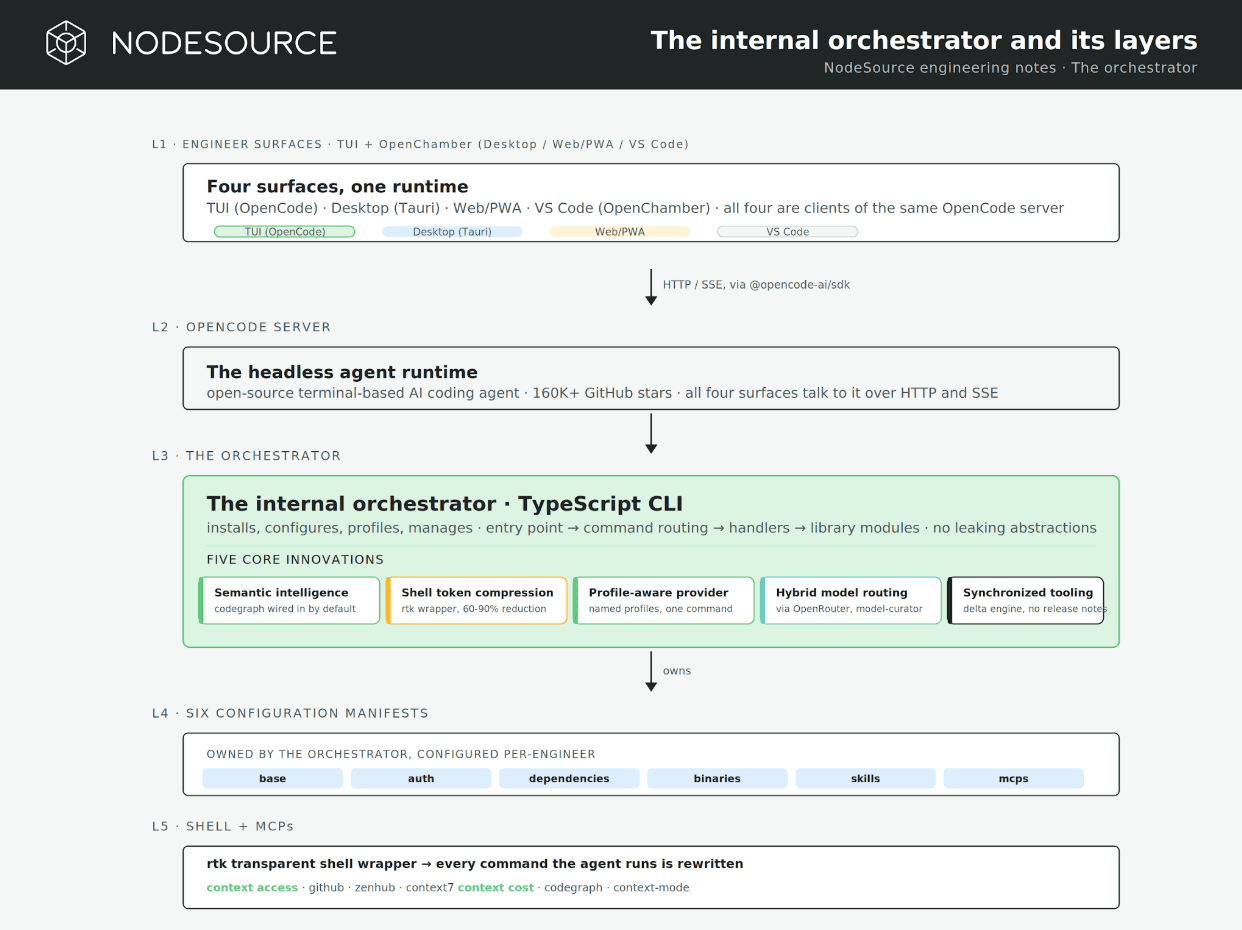The height and width of the screenshot is (930, 1242).
Task: Open the Hybrid model routing card
Action: click(x=851, y=600)
